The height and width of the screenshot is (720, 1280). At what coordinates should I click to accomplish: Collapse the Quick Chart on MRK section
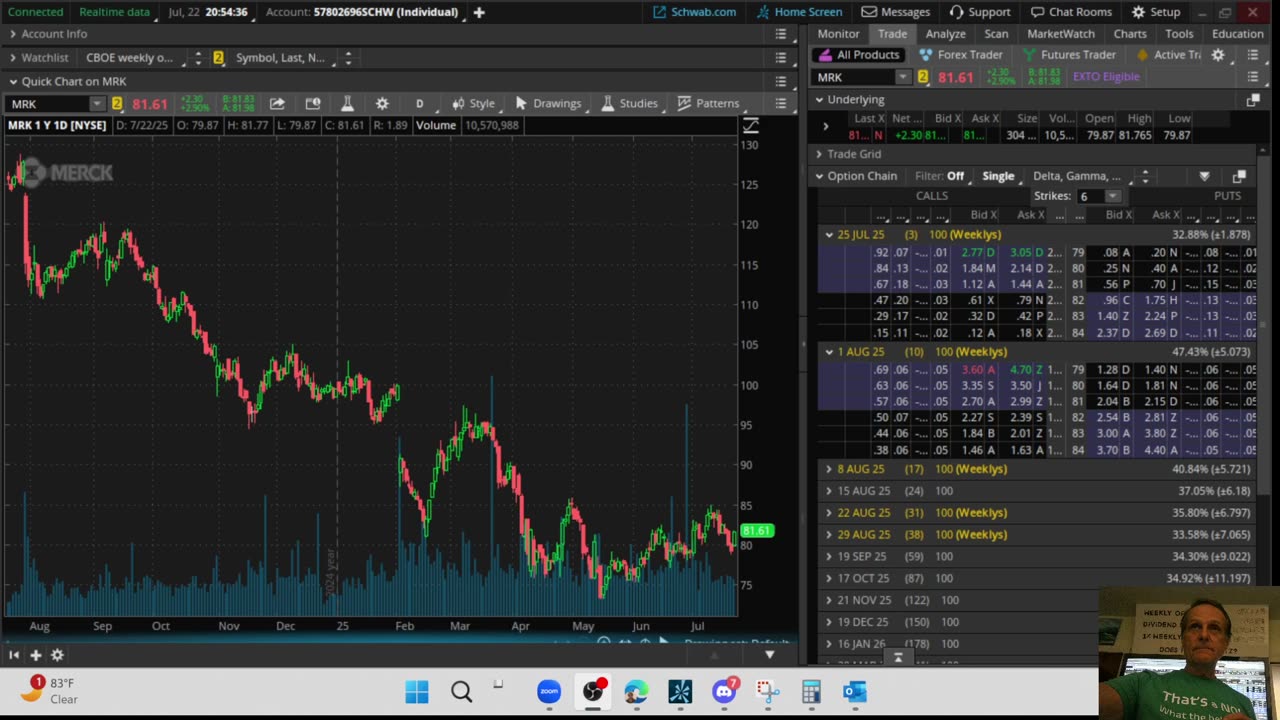(13, 82)
